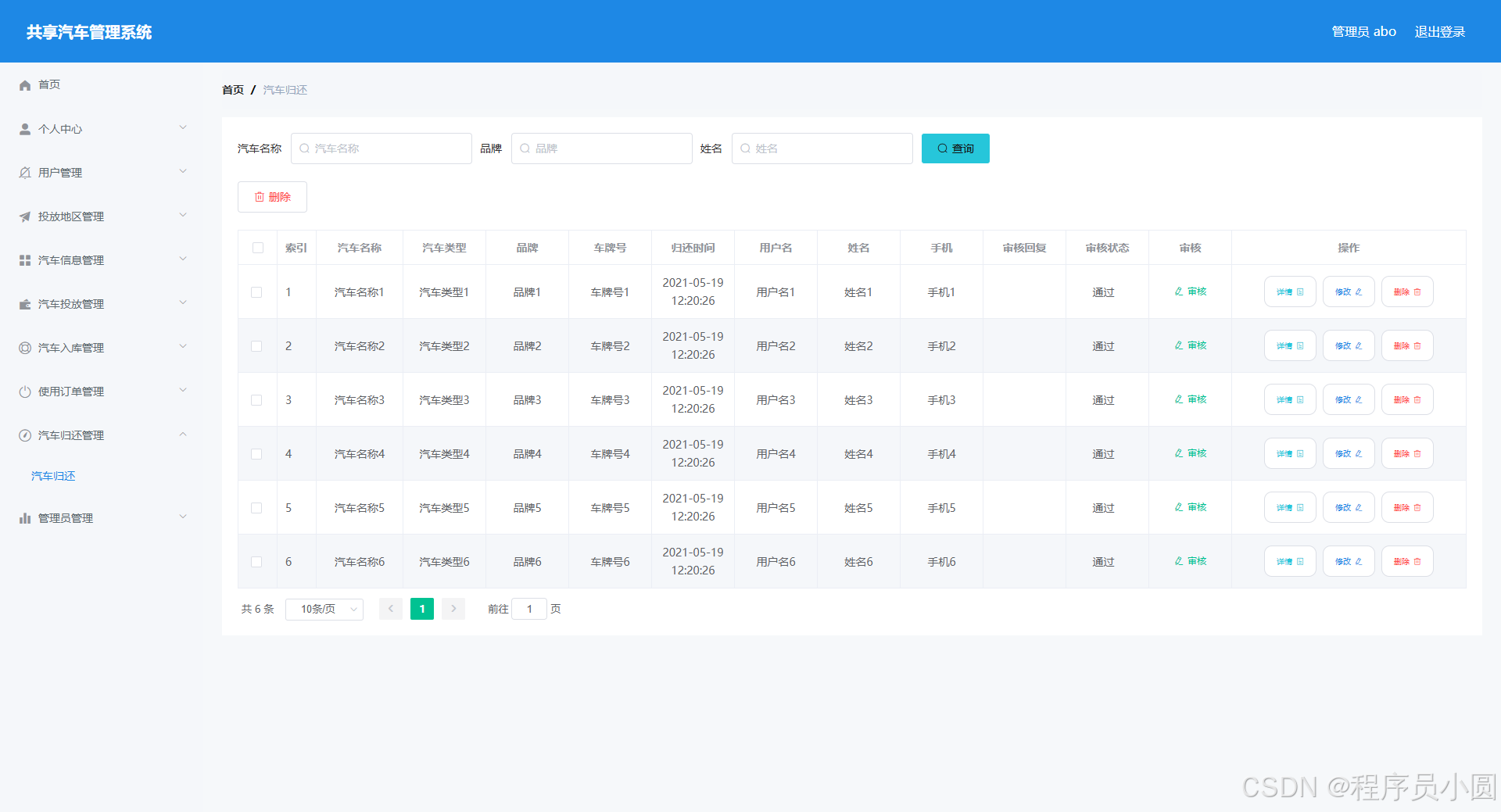The width and height of the screenshot is (1501, 812).
Task: Check the row checkbox for 汽车名称1
Action: click(256, 292)
